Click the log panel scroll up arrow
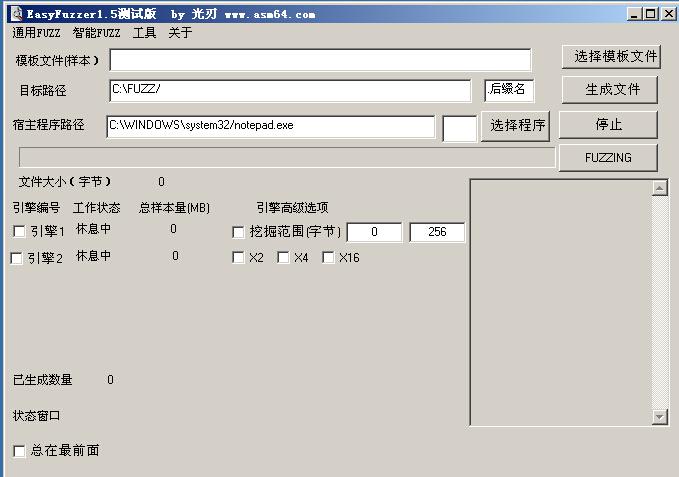Viewport: 679px width, 477px height. [x=660, y=188]
